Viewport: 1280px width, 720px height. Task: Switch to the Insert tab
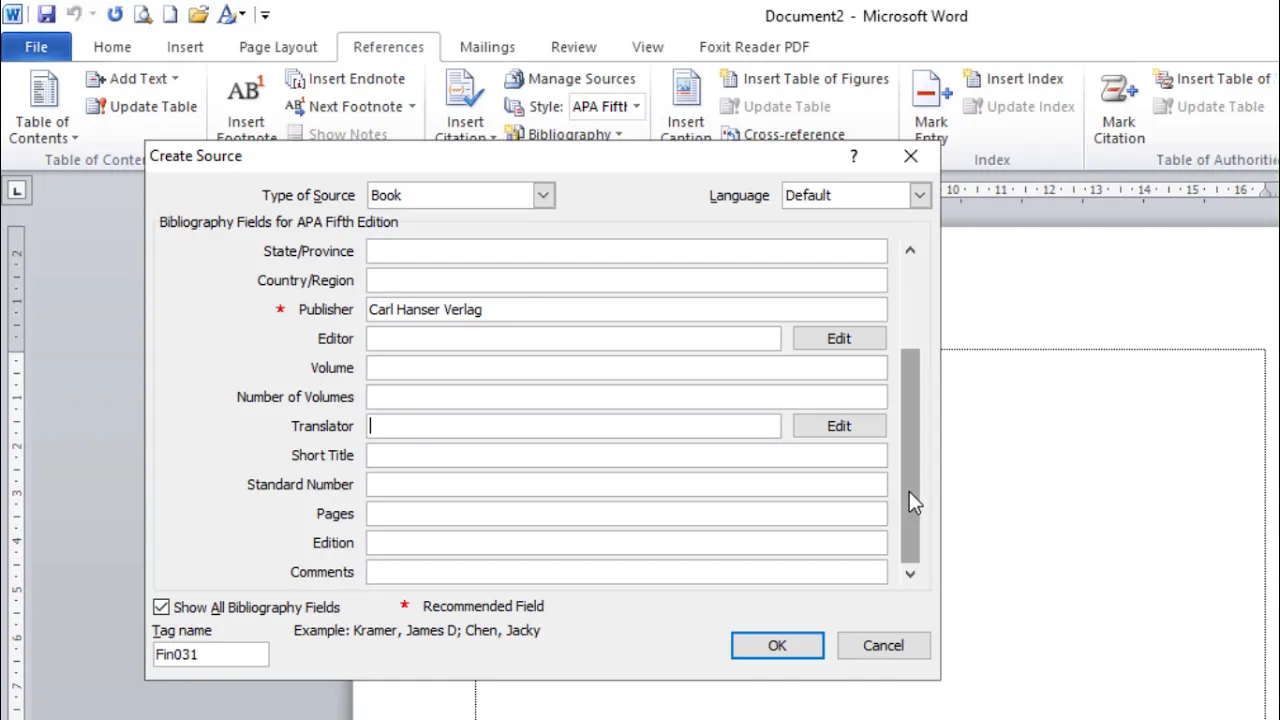(185, 47)
